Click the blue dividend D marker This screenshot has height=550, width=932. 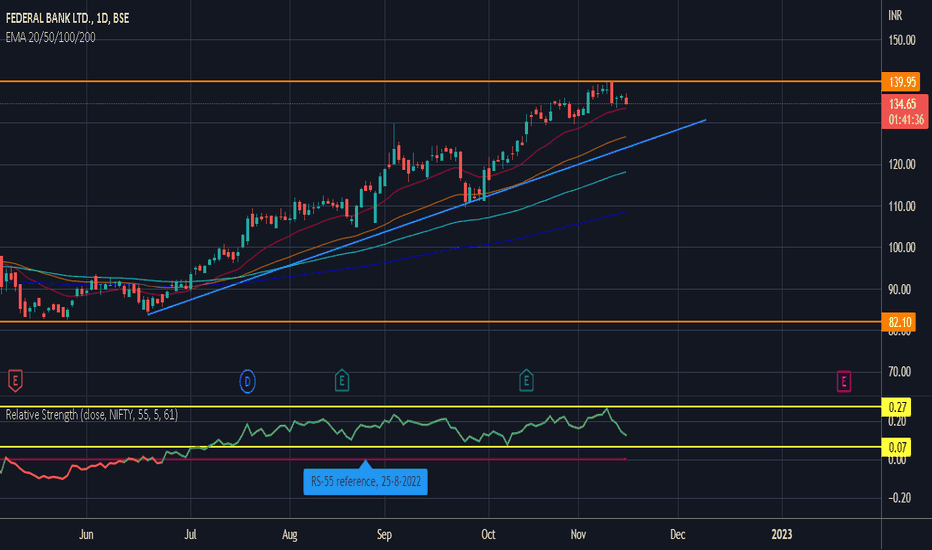[247, 381]
